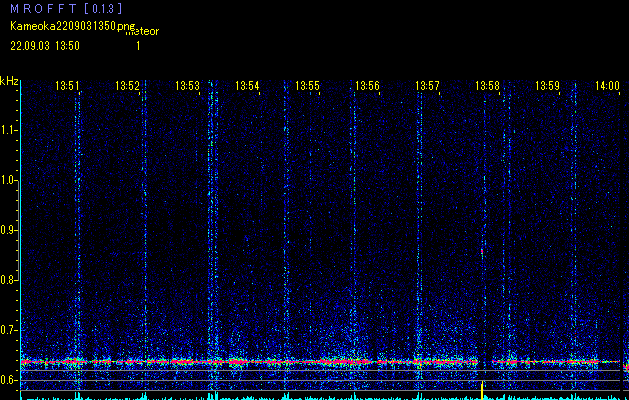Click the 0.7 frequency axis label

coord(8,330)
